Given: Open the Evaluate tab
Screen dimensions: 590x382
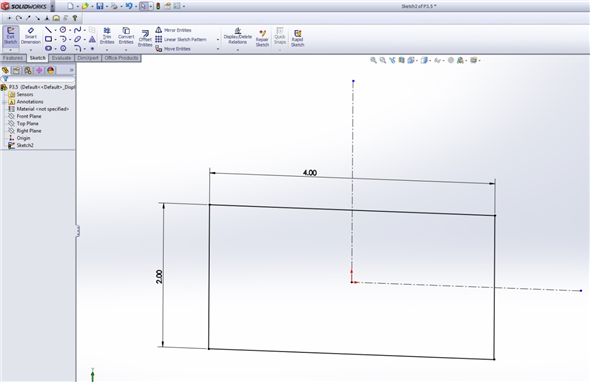Looking at the screenshot, I should (x=61, y=58).
